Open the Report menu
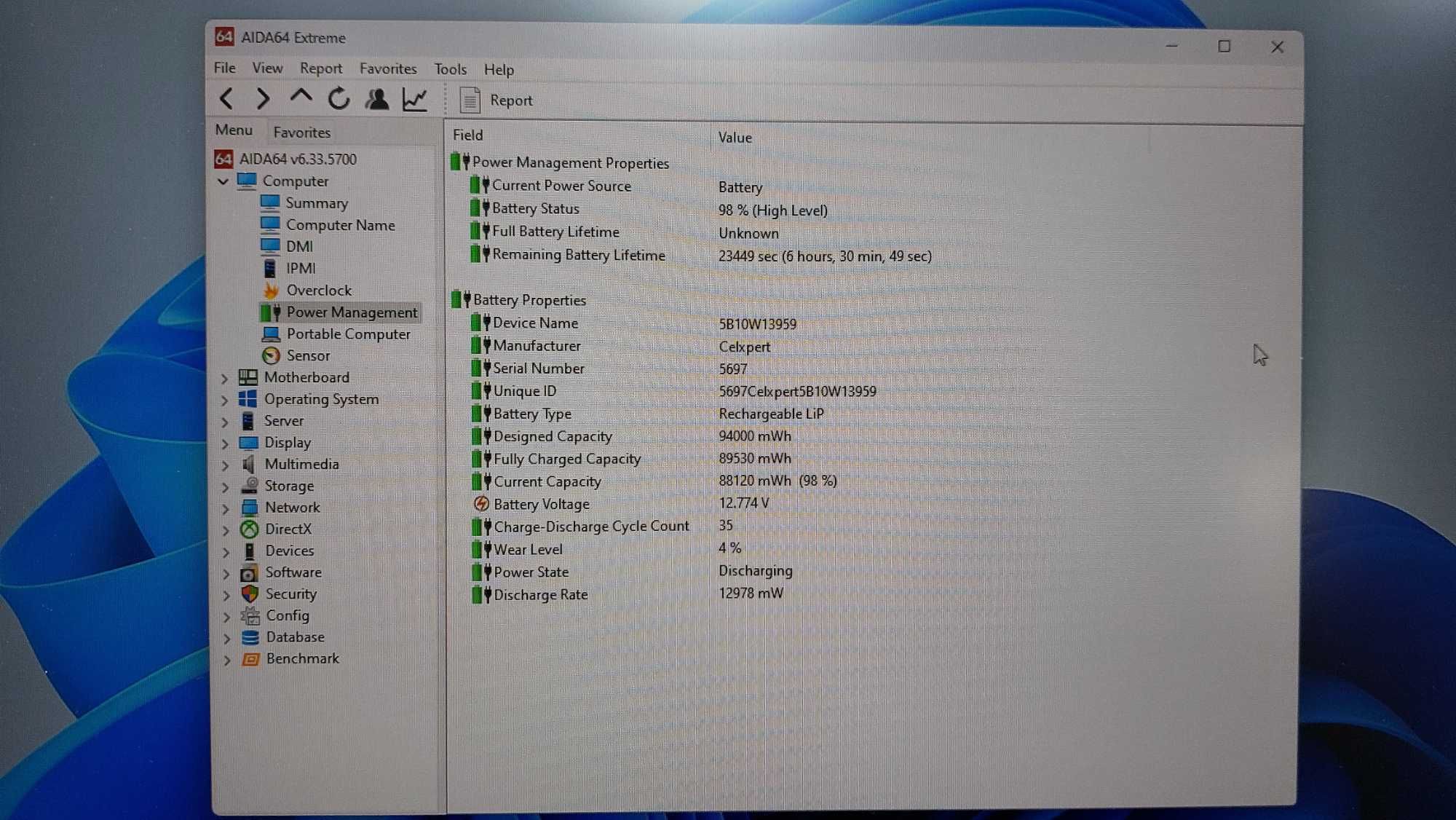The image size is (1456, 820). tap(321, 68)
